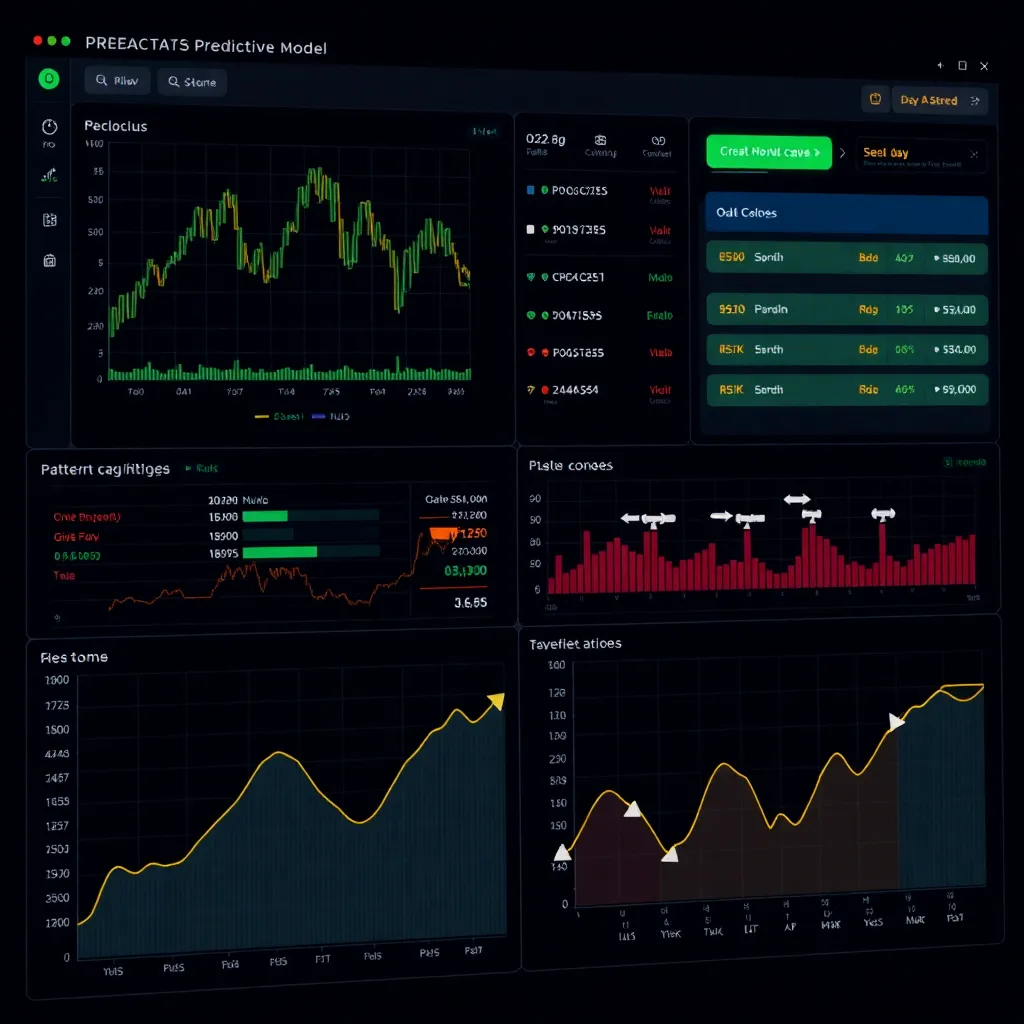
Task: Click the link icon in list header
Action: pyautogui.click(x=658, y=141)
